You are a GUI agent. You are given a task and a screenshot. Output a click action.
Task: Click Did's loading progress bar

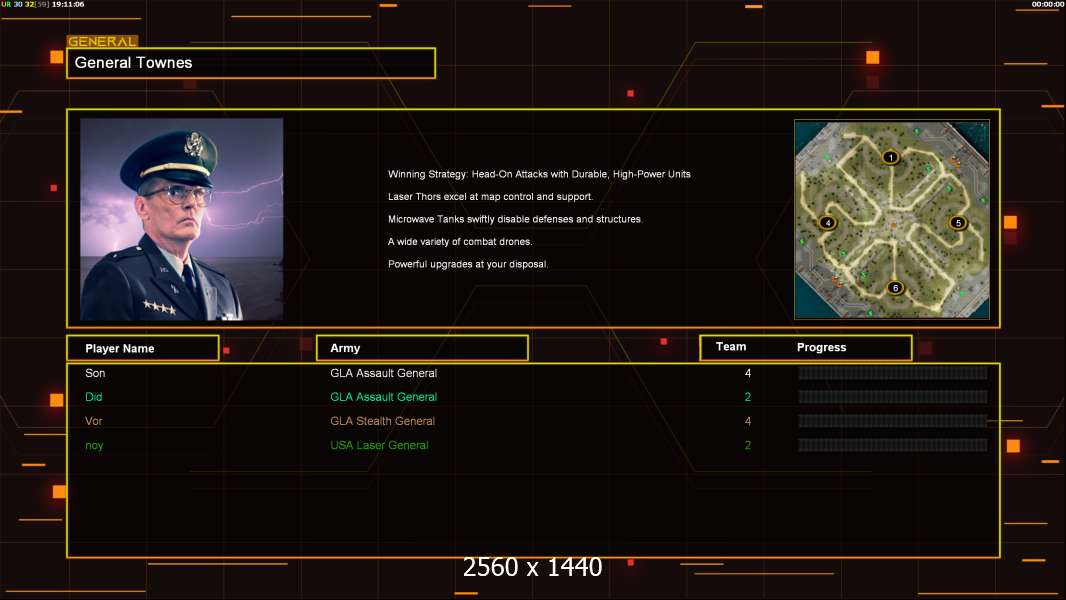893,397
